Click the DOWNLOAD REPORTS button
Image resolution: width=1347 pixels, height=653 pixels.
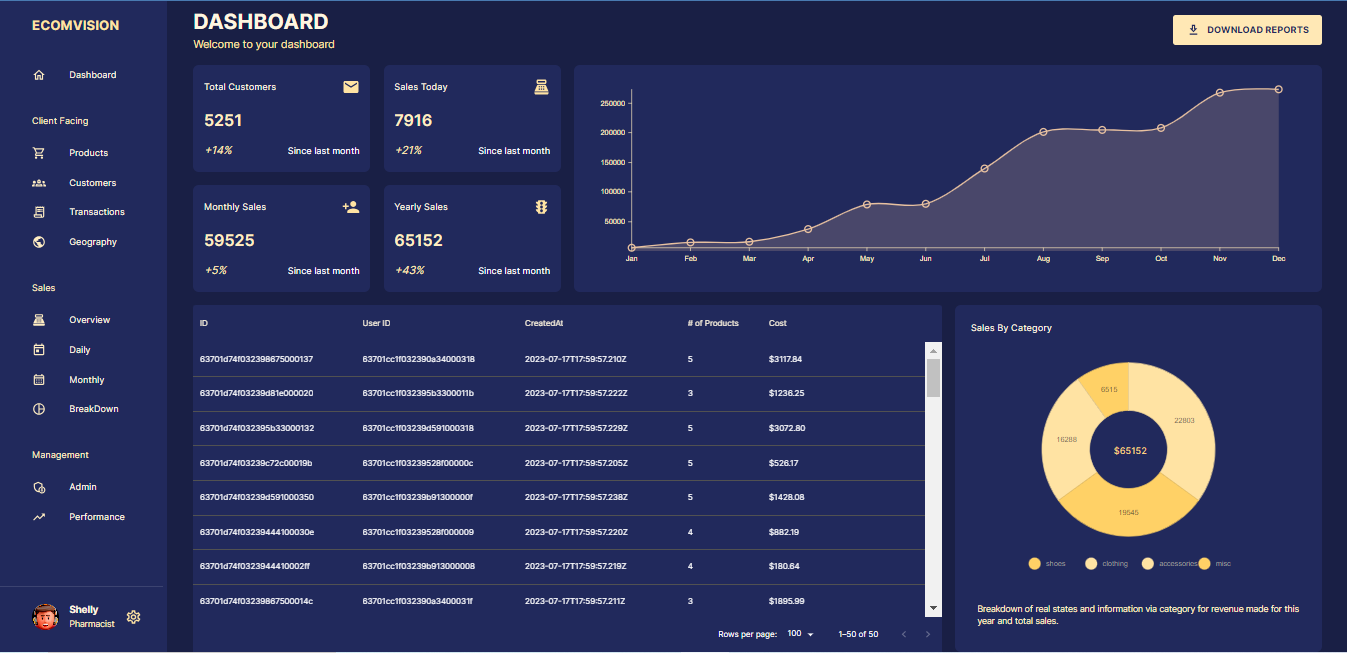1247,30
